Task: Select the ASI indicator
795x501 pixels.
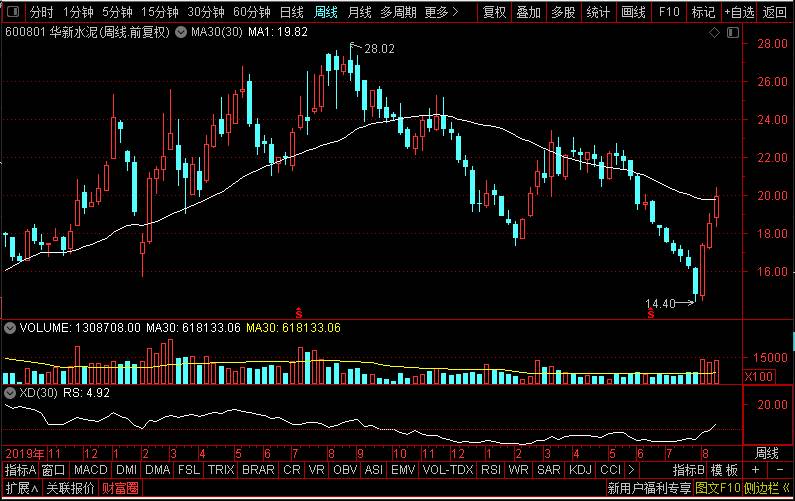Action: [x=374, y=470]
